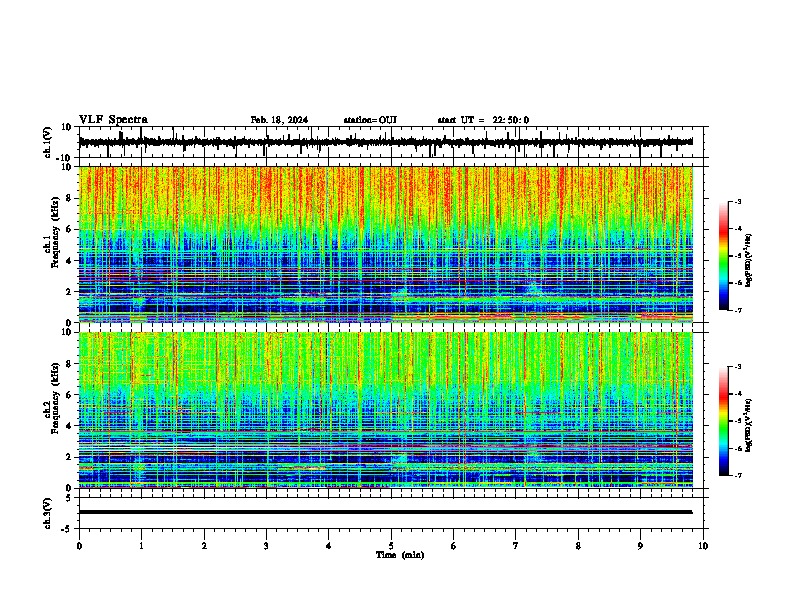Click the time axis tick label "1"
792x612 pixels.
coord(141,546)
